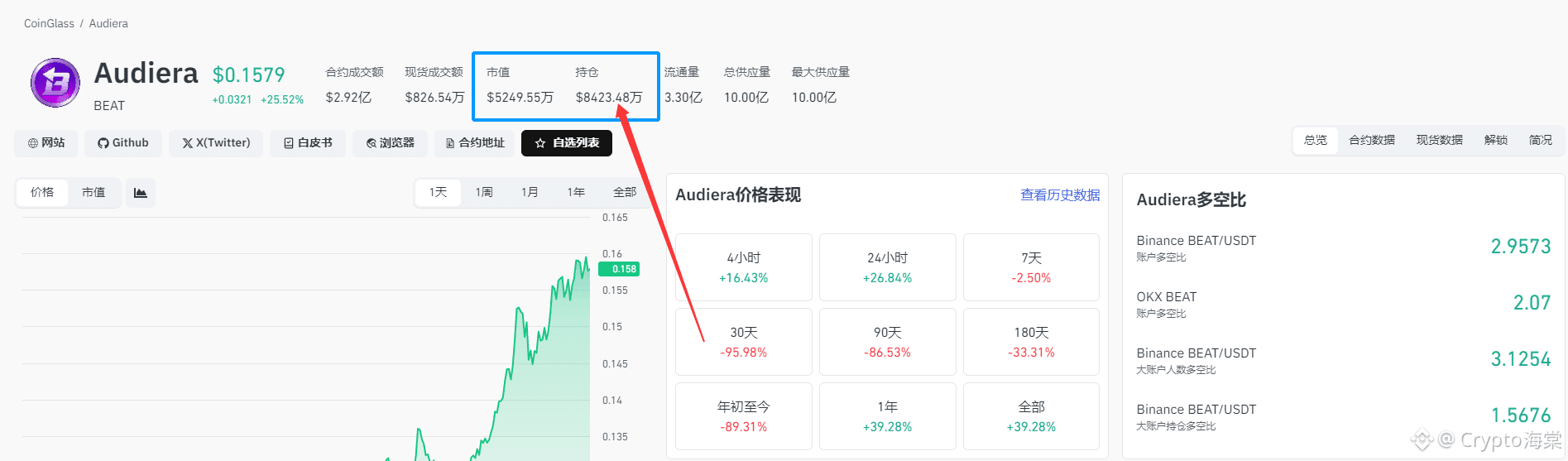Click the 3.1254 long/short ratio
Viewport: 1568px width, 461px height.
coord(1521,359)
